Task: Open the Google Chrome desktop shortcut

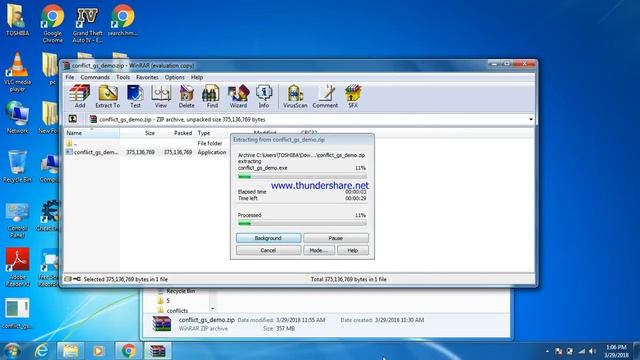Action: click(53, 23)
